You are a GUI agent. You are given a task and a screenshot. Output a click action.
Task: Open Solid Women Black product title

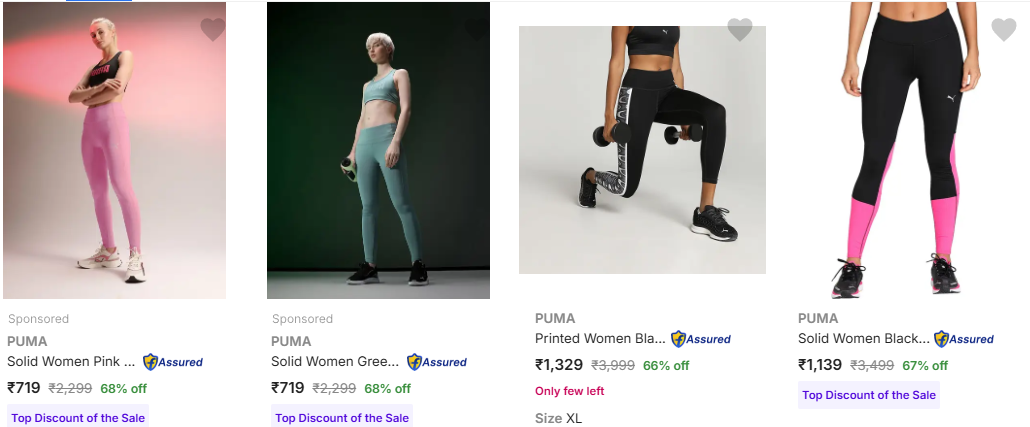click(x=864, y=338)
